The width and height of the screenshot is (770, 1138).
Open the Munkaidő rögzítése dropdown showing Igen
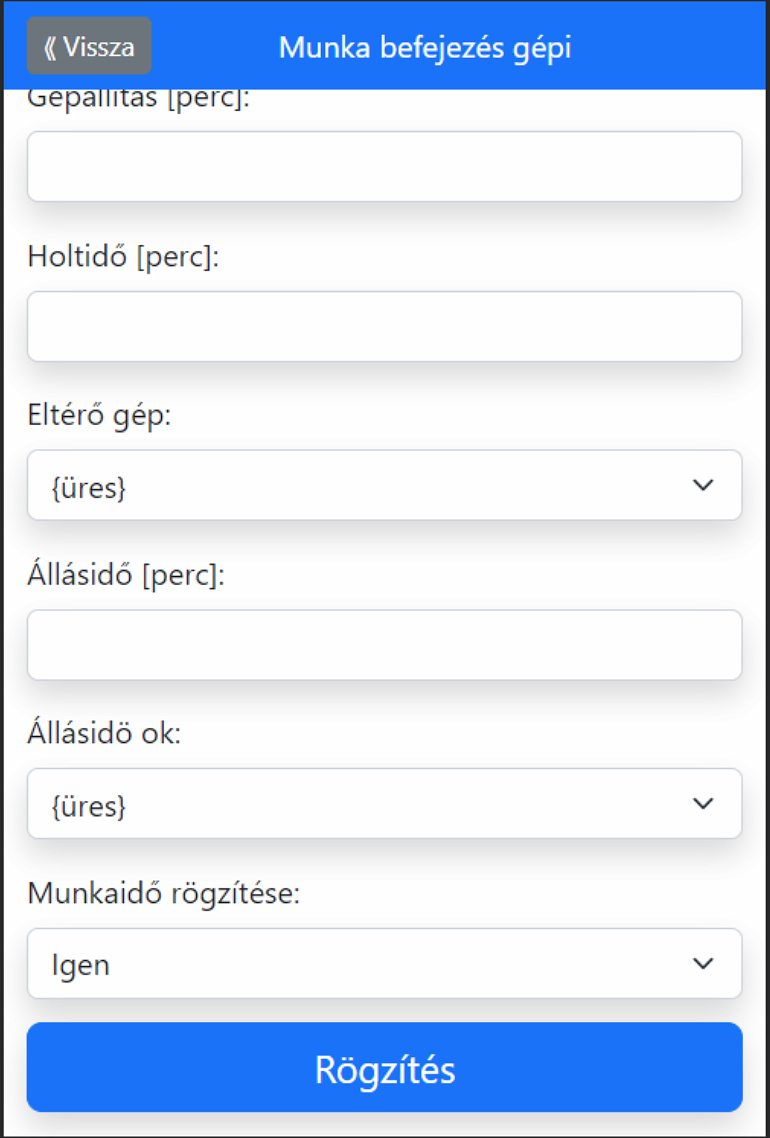[384, 963]
